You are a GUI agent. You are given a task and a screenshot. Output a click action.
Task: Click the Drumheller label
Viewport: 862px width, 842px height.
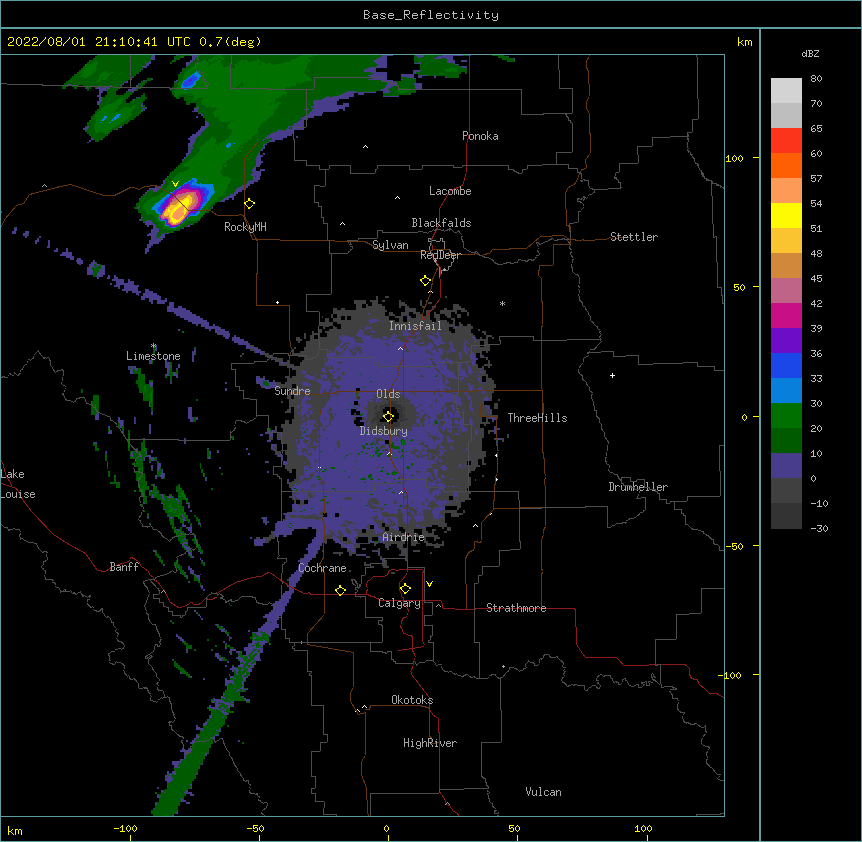click(x=638, y=487)
